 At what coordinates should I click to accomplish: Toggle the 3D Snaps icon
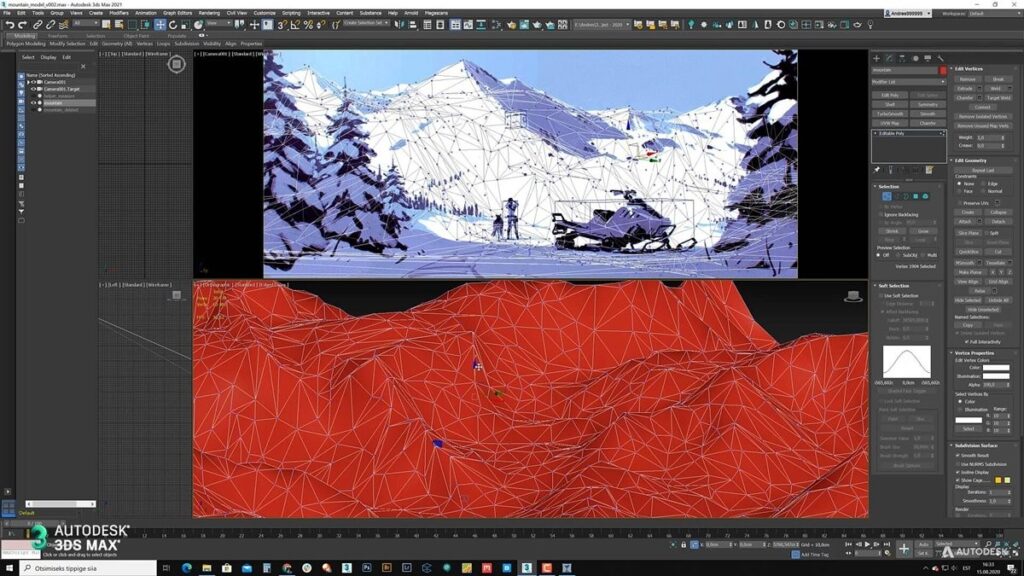tap(282, 25)
